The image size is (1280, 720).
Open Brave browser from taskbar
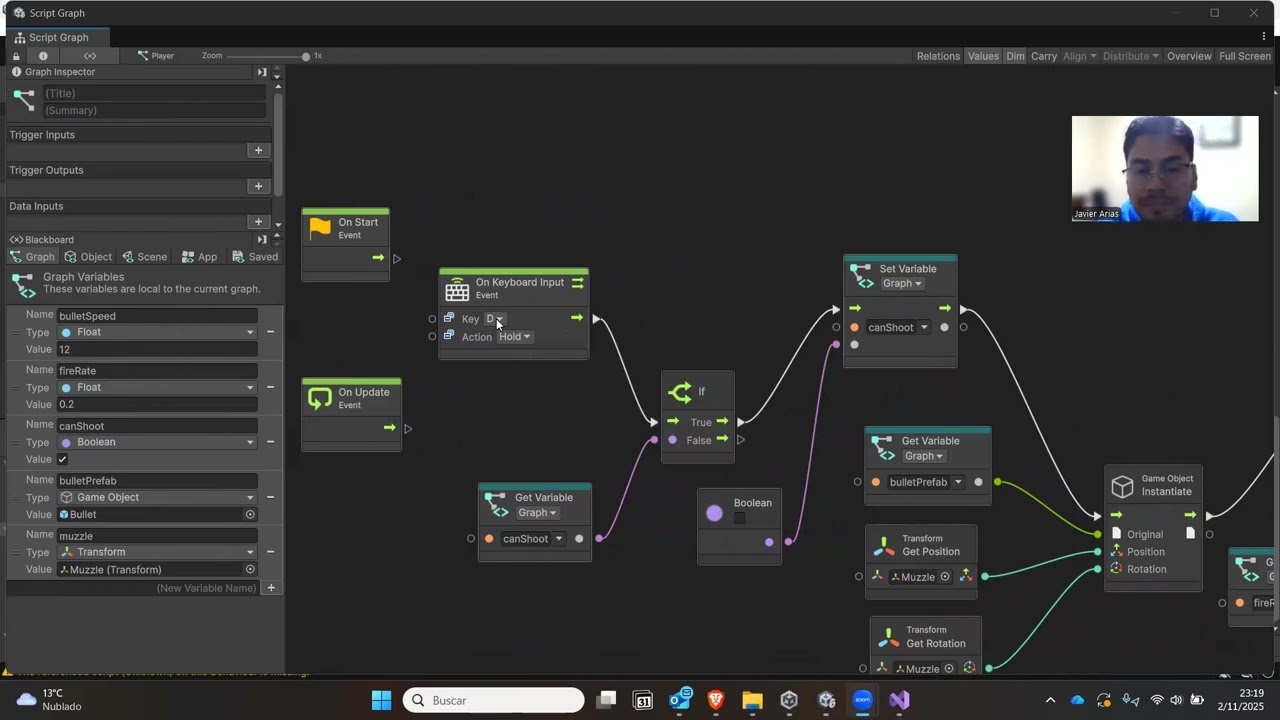tap(716, 700)
